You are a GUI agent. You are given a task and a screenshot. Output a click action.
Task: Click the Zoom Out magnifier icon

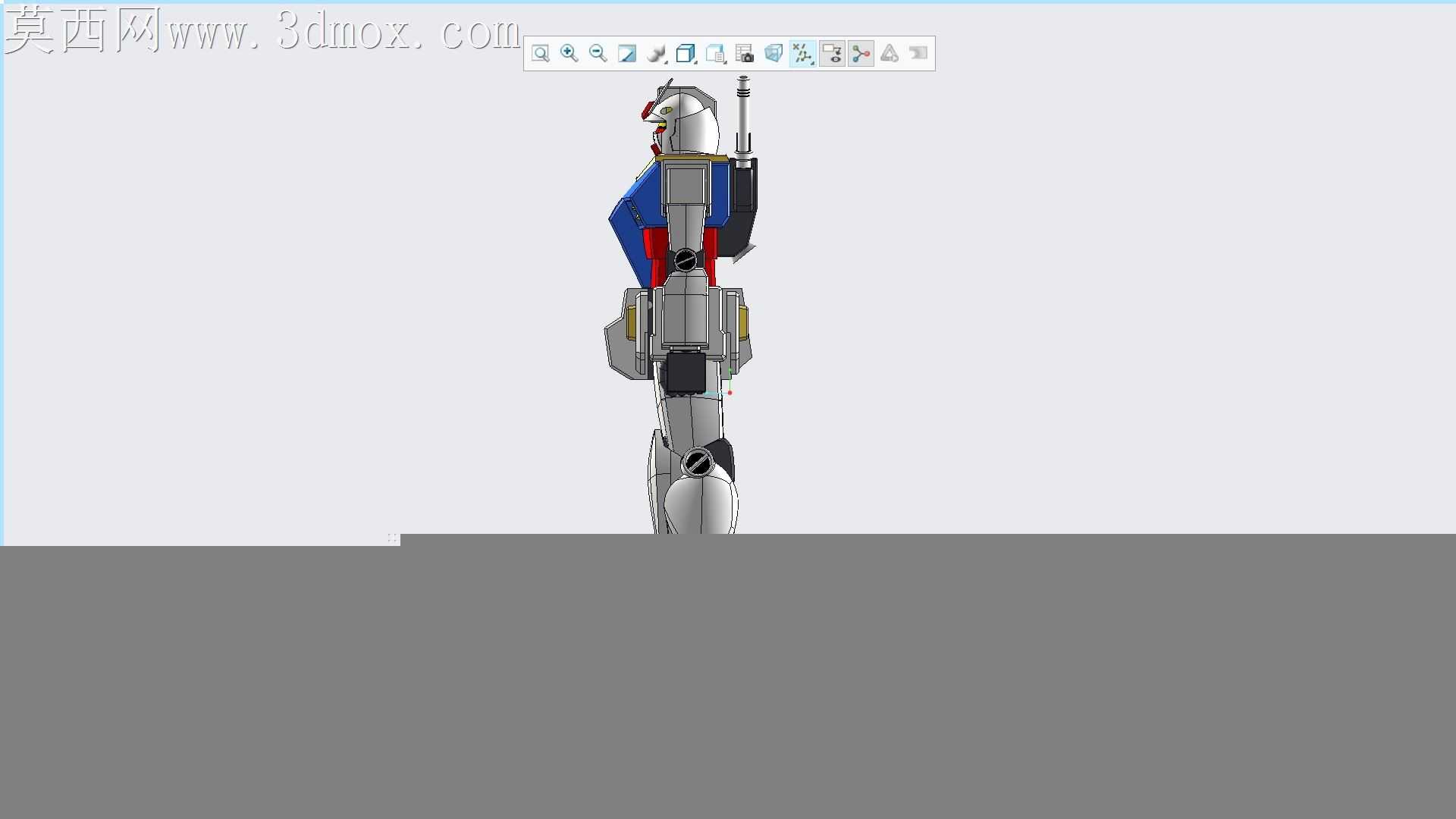tap(598, 54)
